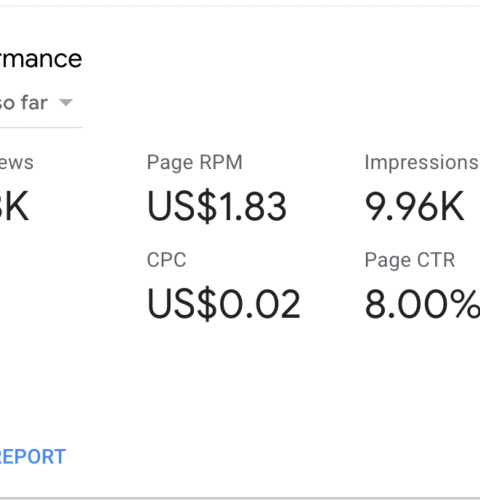The image size is (480, 500).
Task: Click the underline beneath the date range selector
Action: 41,127
